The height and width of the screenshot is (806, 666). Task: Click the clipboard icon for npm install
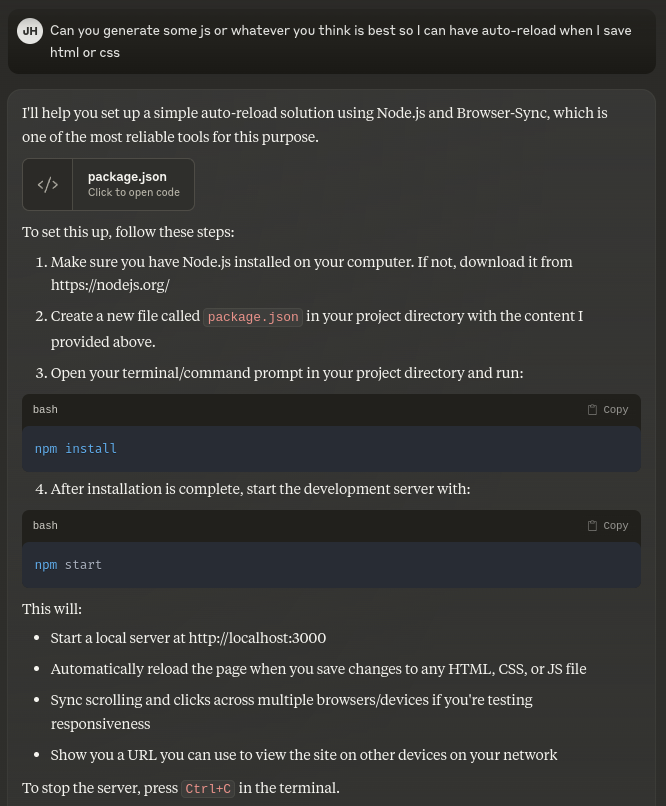coord(593,410)
